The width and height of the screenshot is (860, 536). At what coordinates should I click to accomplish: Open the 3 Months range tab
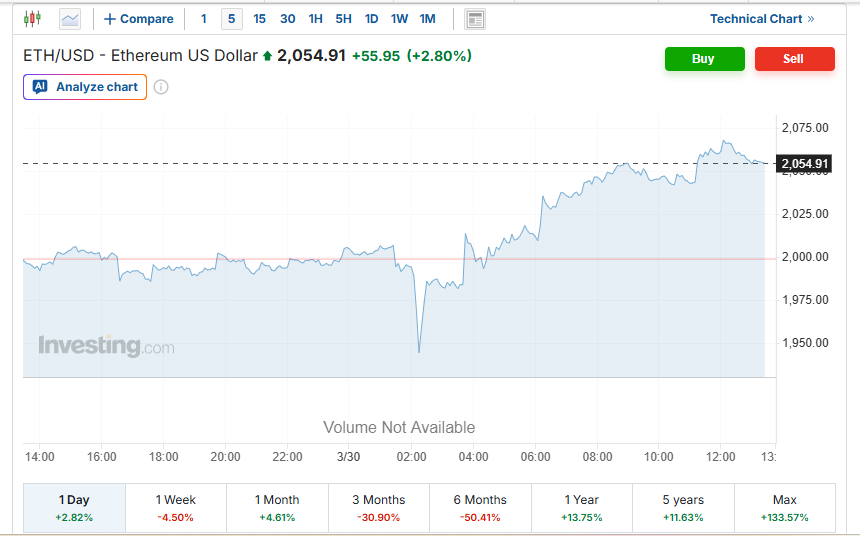(x=379, y=508)
